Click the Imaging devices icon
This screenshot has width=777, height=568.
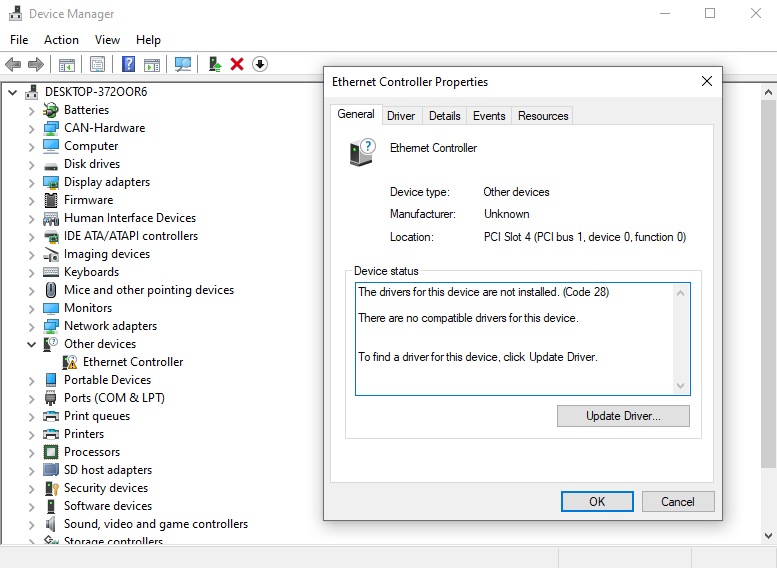click(x=51, y=254)
